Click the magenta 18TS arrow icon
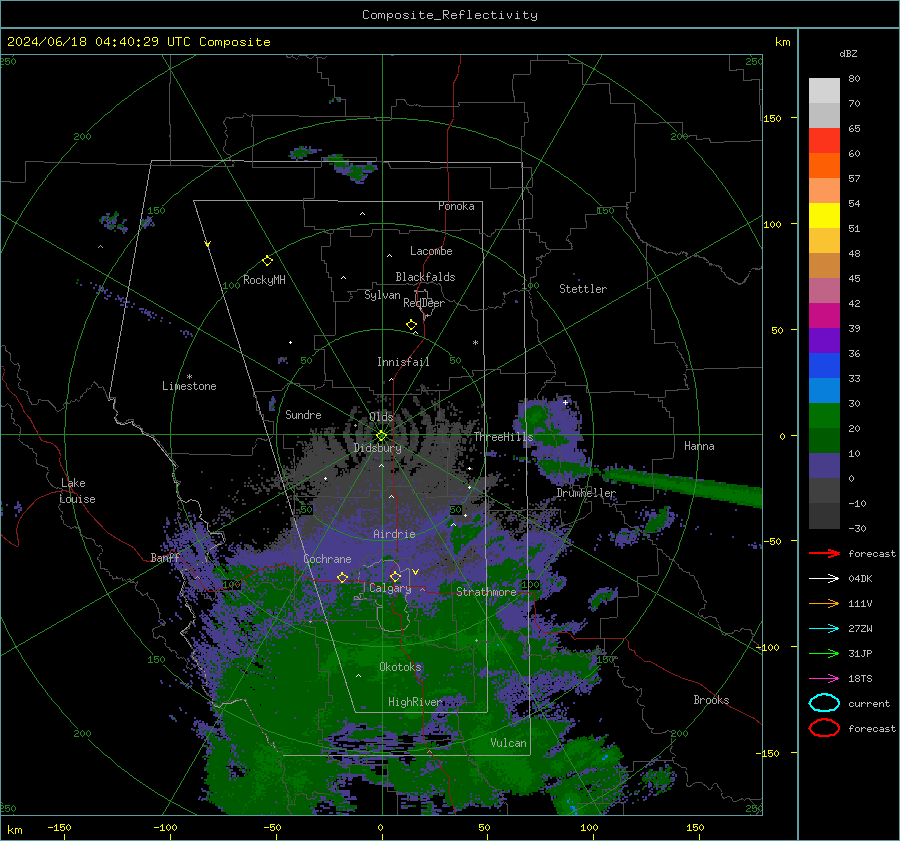 pyautogui.click(x=824, y=679)
